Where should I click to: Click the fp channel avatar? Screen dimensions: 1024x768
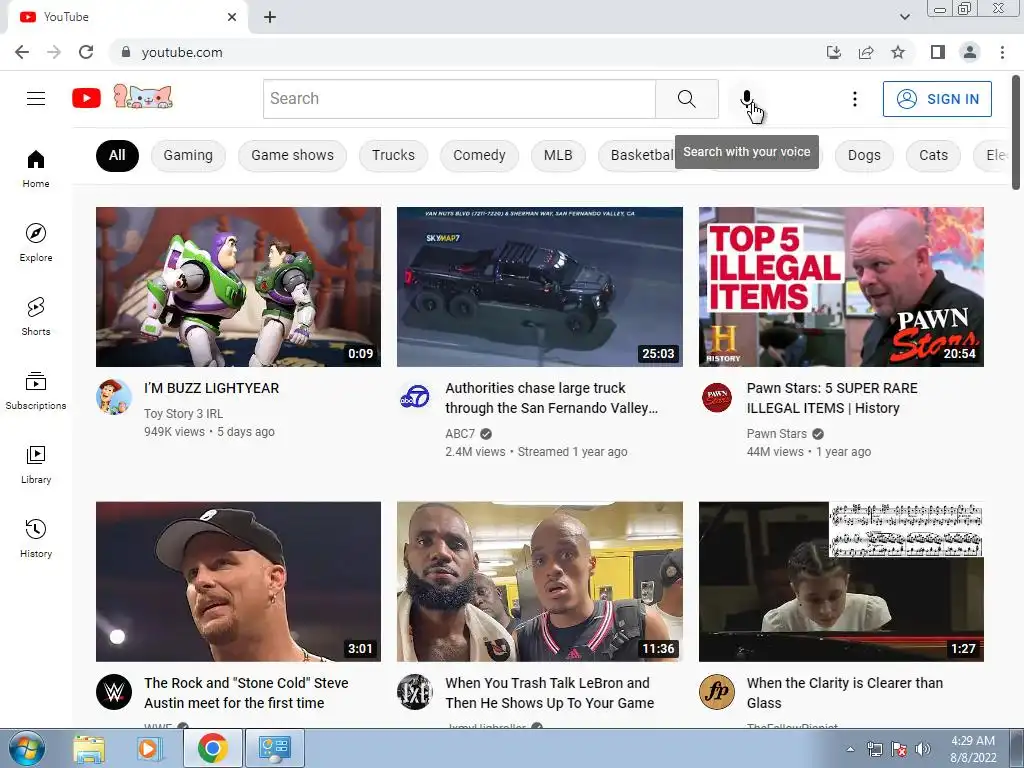tap(716, 692)
